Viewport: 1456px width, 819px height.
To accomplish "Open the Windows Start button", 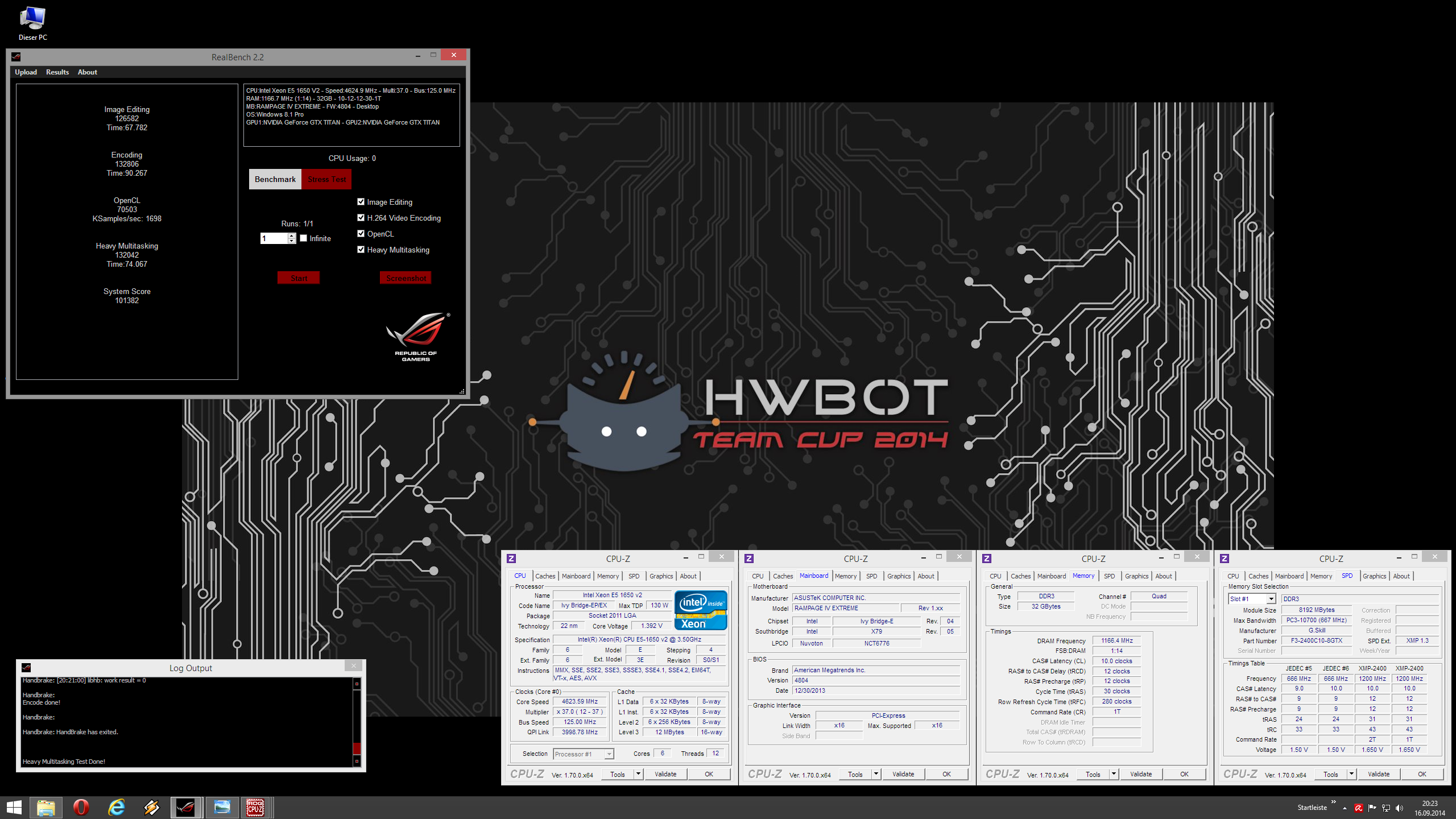I will (14, 807).
